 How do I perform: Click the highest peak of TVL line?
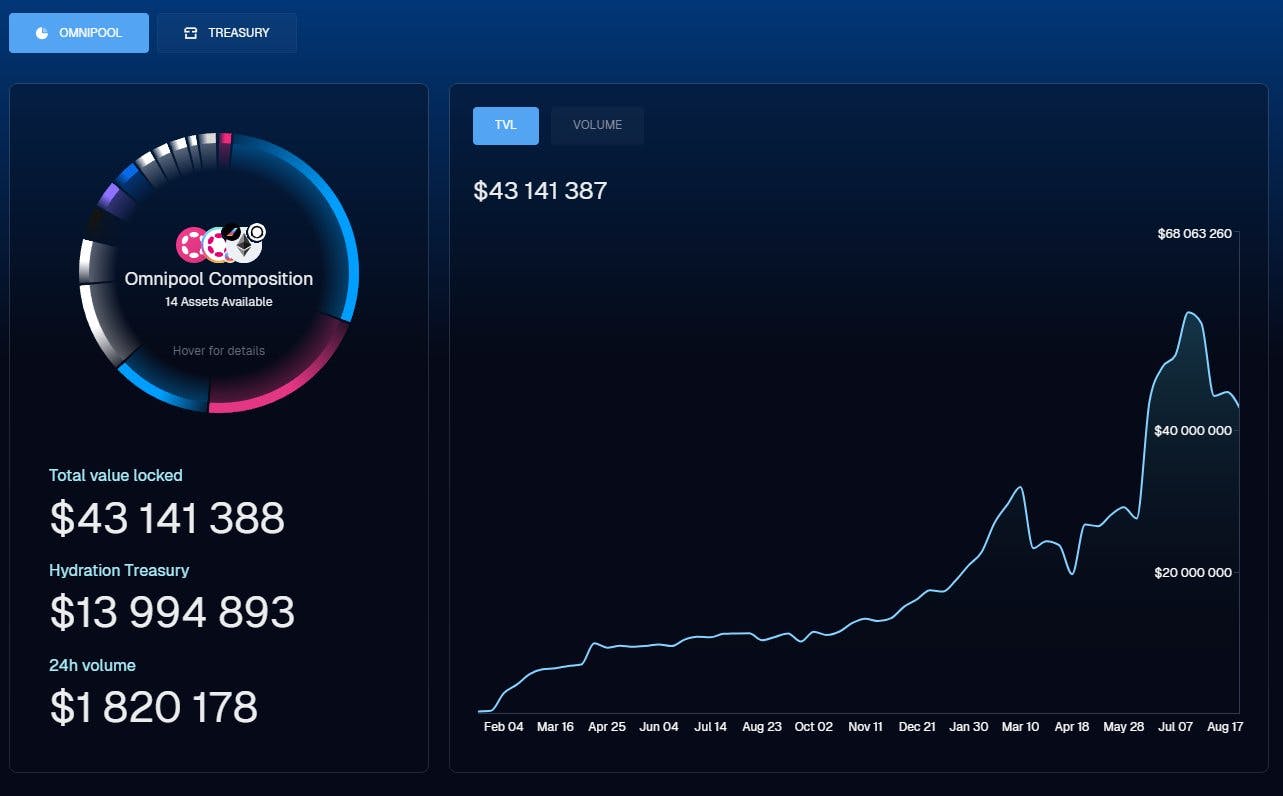[x=1189, y=313]
